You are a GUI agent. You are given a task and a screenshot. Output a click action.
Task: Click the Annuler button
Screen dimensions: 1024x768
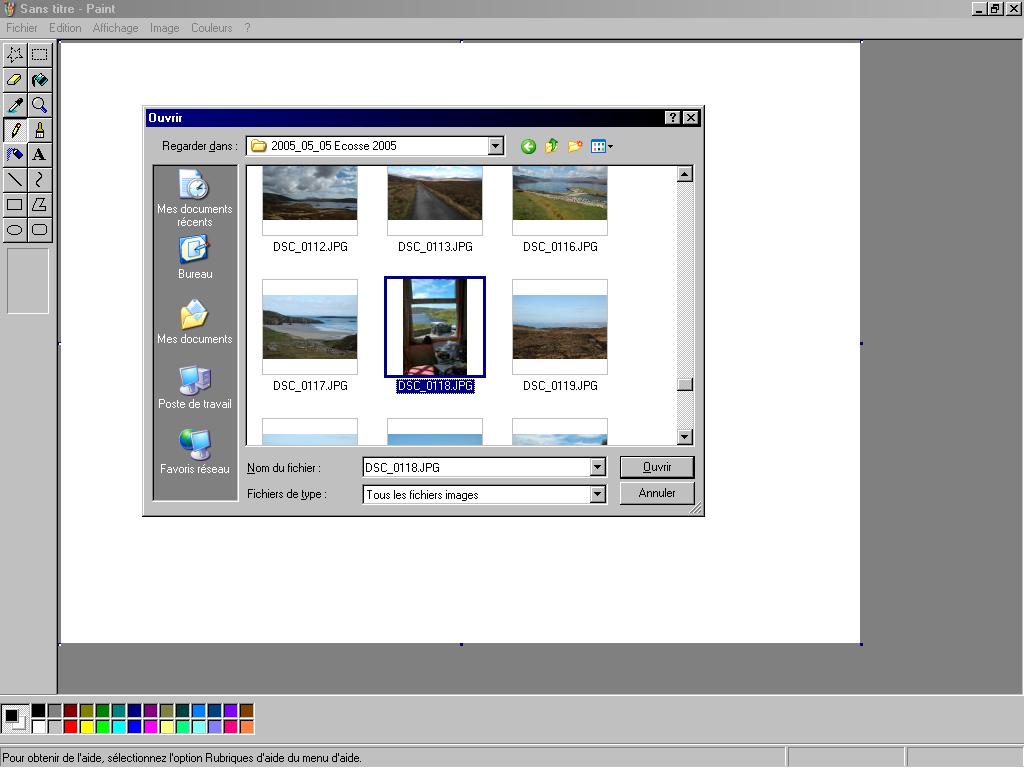pos(657,493)
